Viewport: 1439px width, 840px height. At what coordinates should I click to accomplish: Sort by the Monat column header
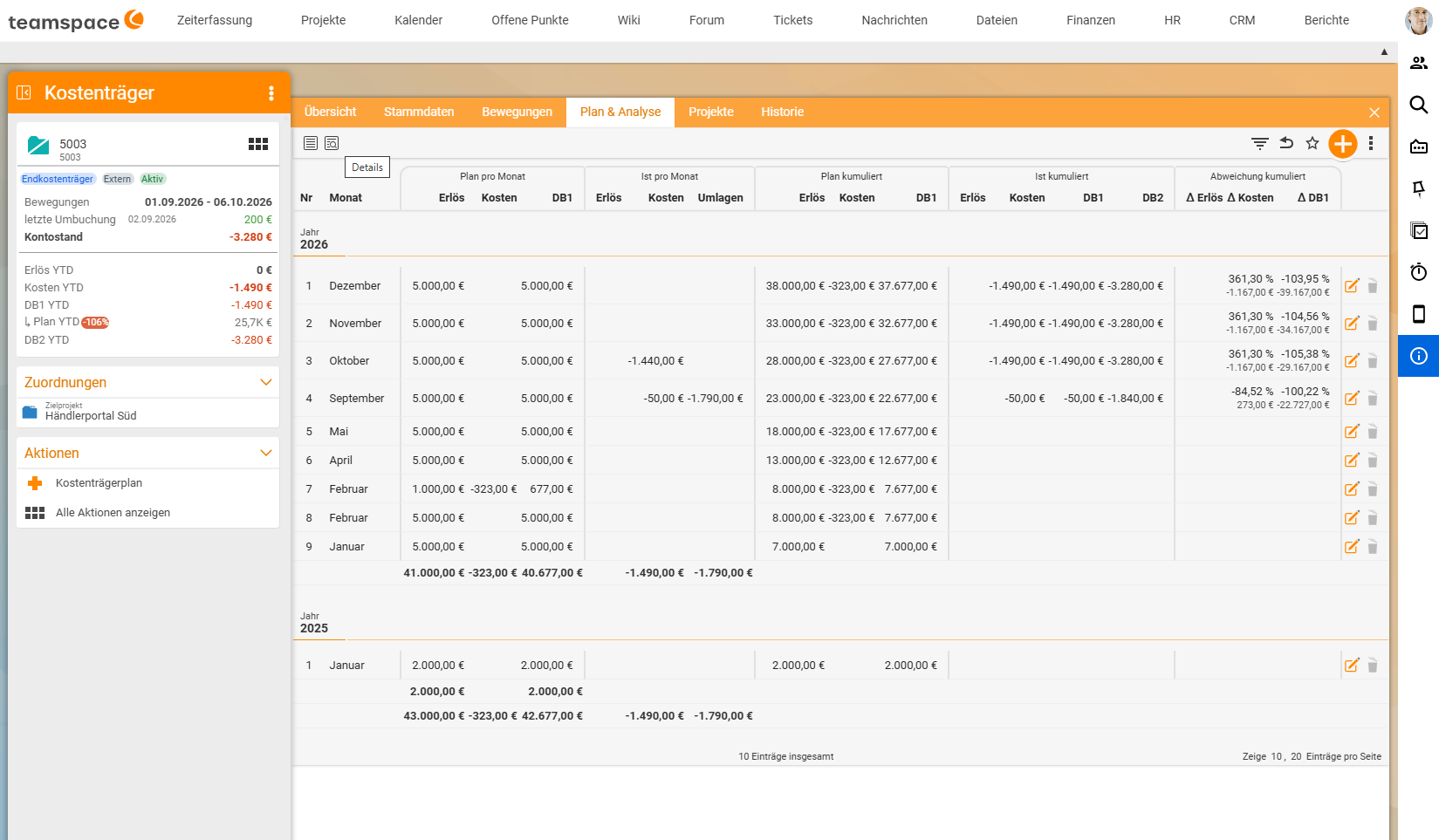click(x=346, y=198)
